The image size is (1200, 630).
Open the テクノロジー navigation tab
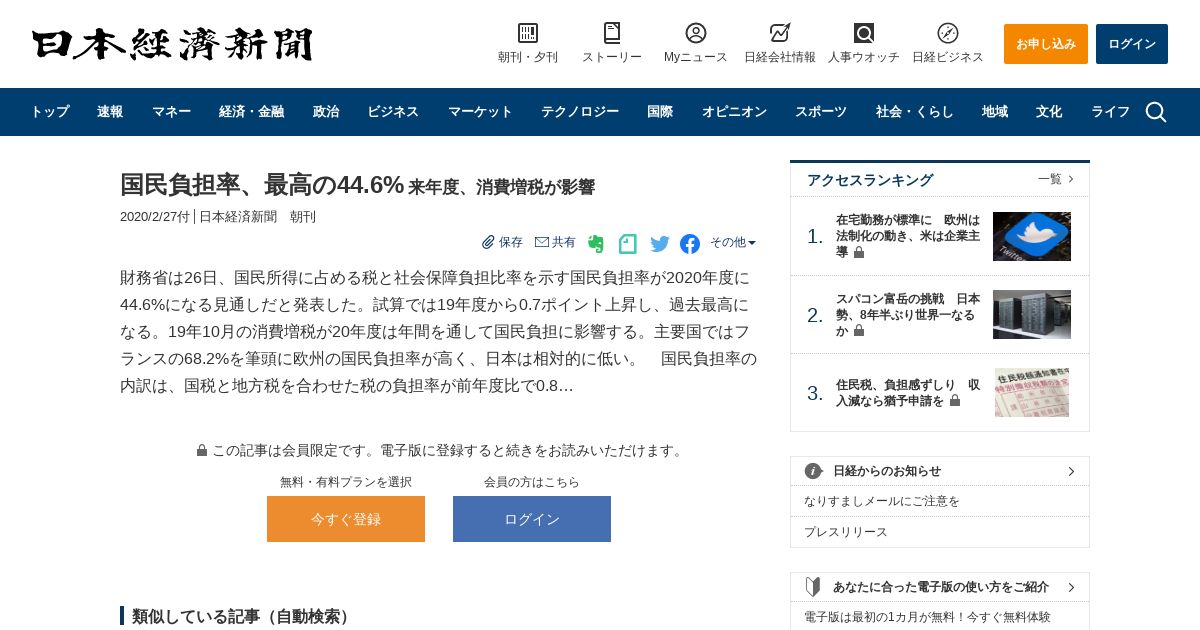(x=580, y=112)
